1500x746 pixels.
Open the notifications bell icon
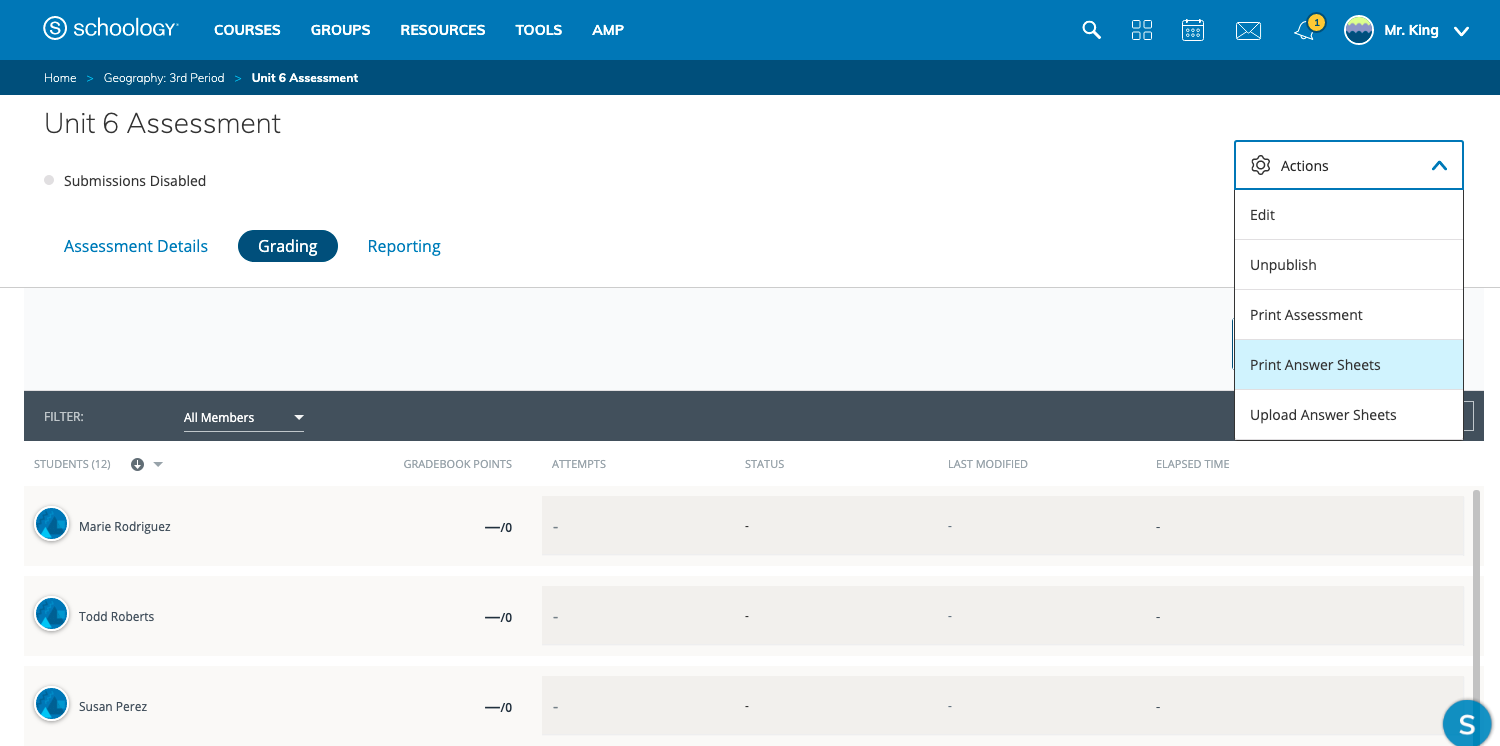pos(1304,31)
